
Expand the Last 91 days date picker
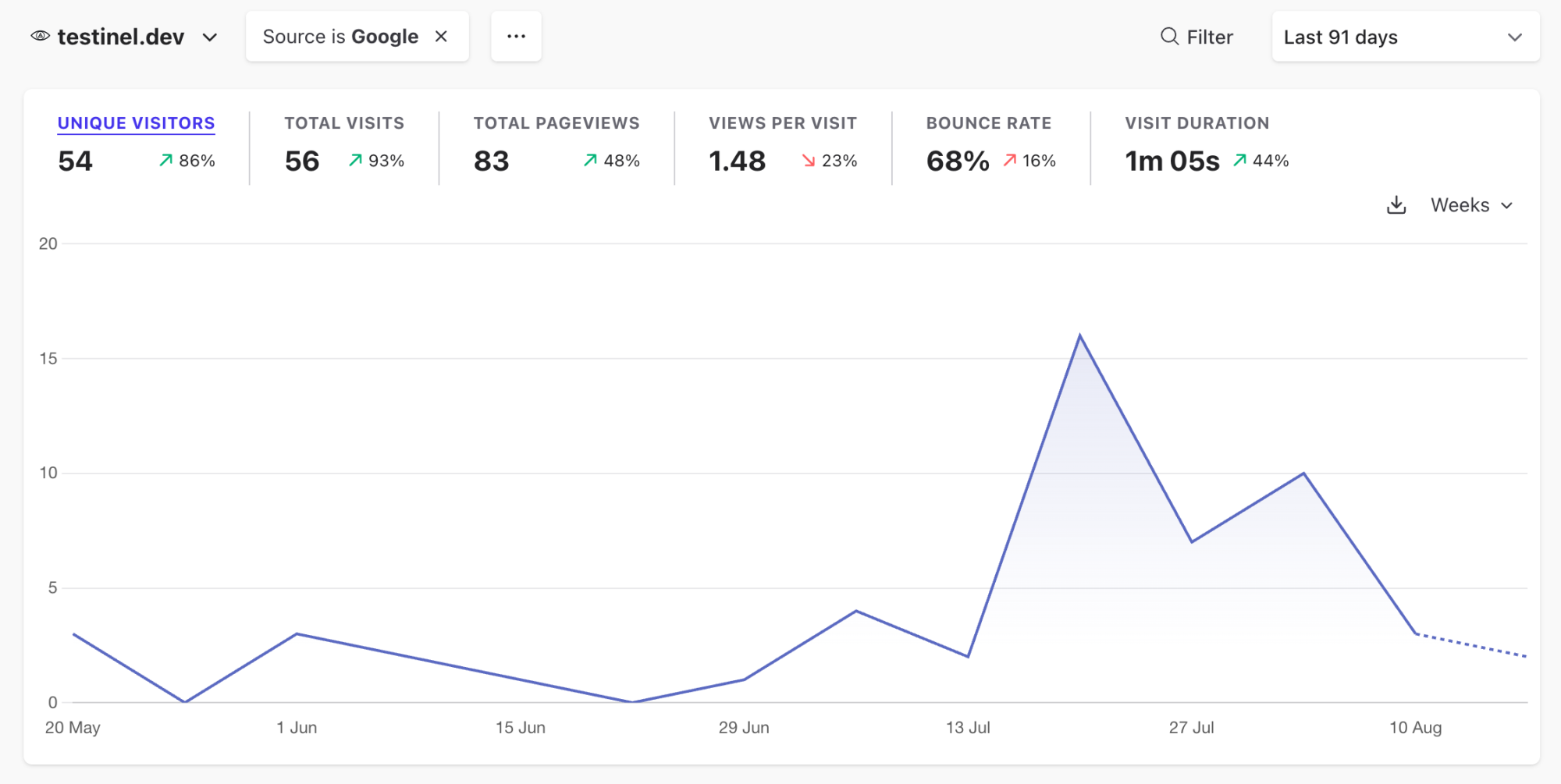point(1406,37)
